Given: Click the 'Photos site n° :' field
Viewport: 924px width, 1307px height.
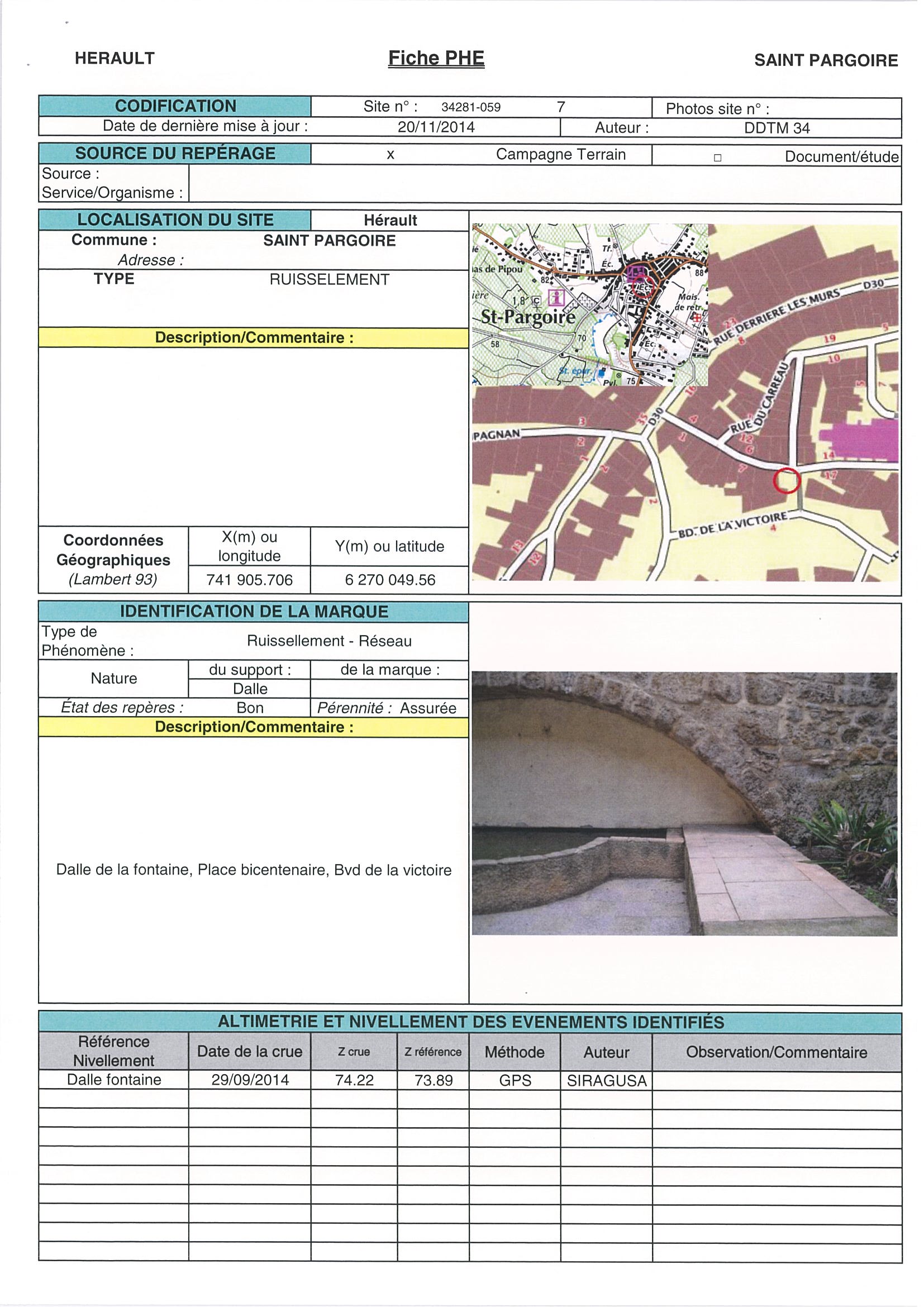Looking at the screenshot, I should click(777, 108).
